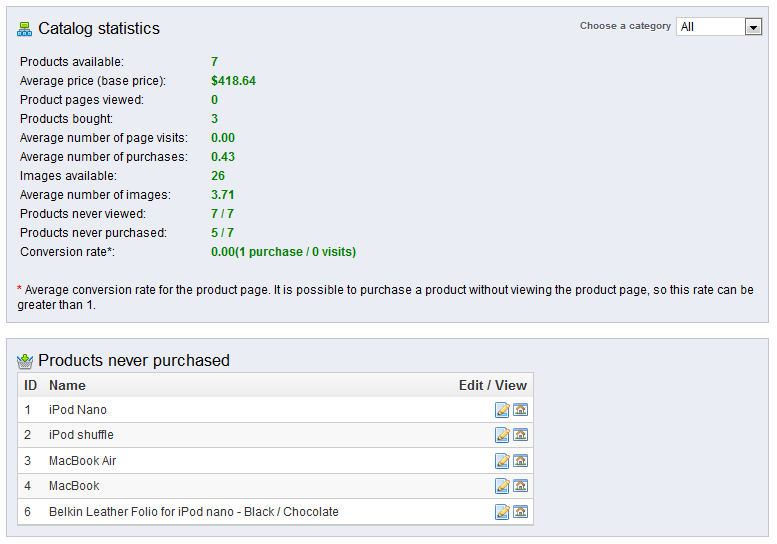Screen dimensions: 777x544
Task: Select the iPod Nano table row name
Action: point(78,410)
